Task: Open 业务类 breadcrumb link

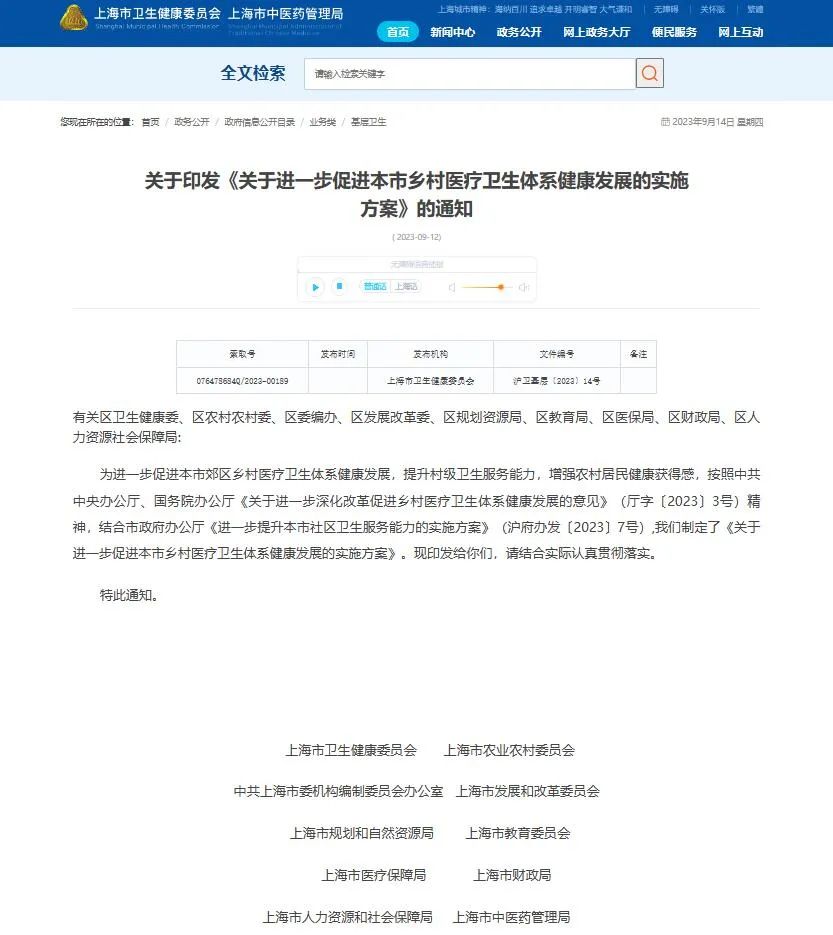Action: coord(323,122)
